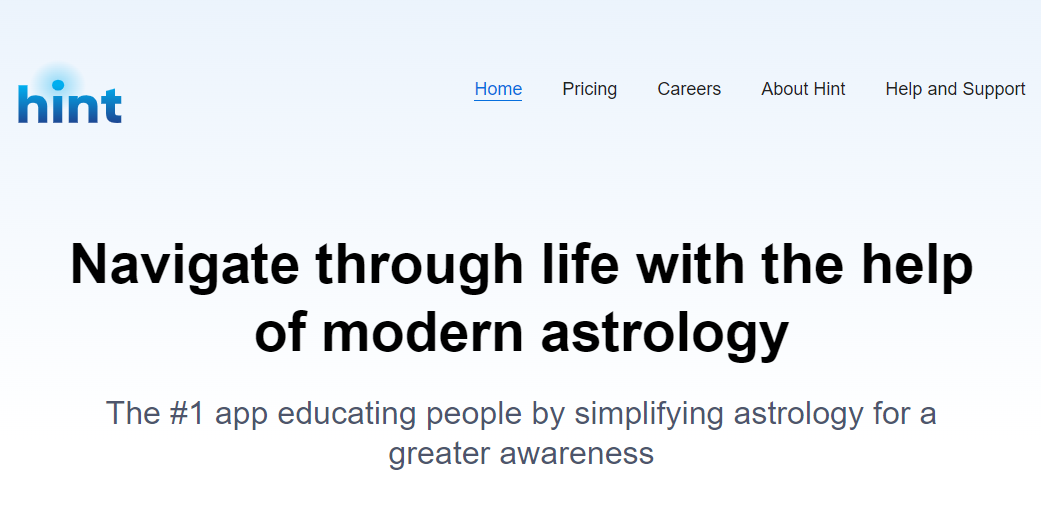Open the Pricing page
The image size is (1041, 521).
pos(590,89)
